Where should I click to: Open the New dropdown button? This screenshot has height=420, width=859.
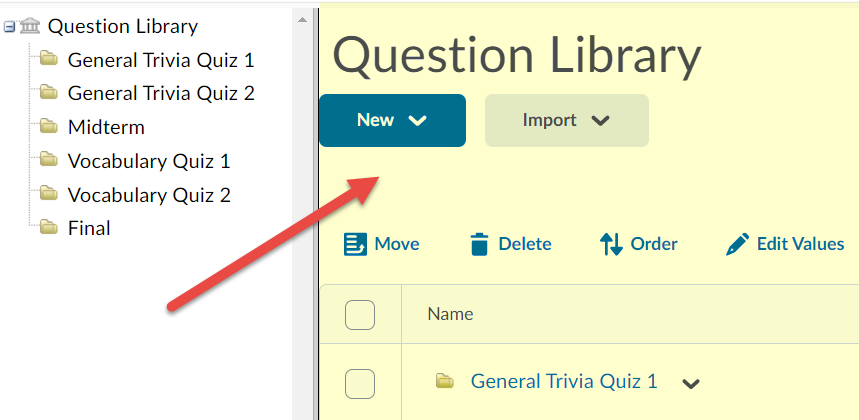(392, 120)
